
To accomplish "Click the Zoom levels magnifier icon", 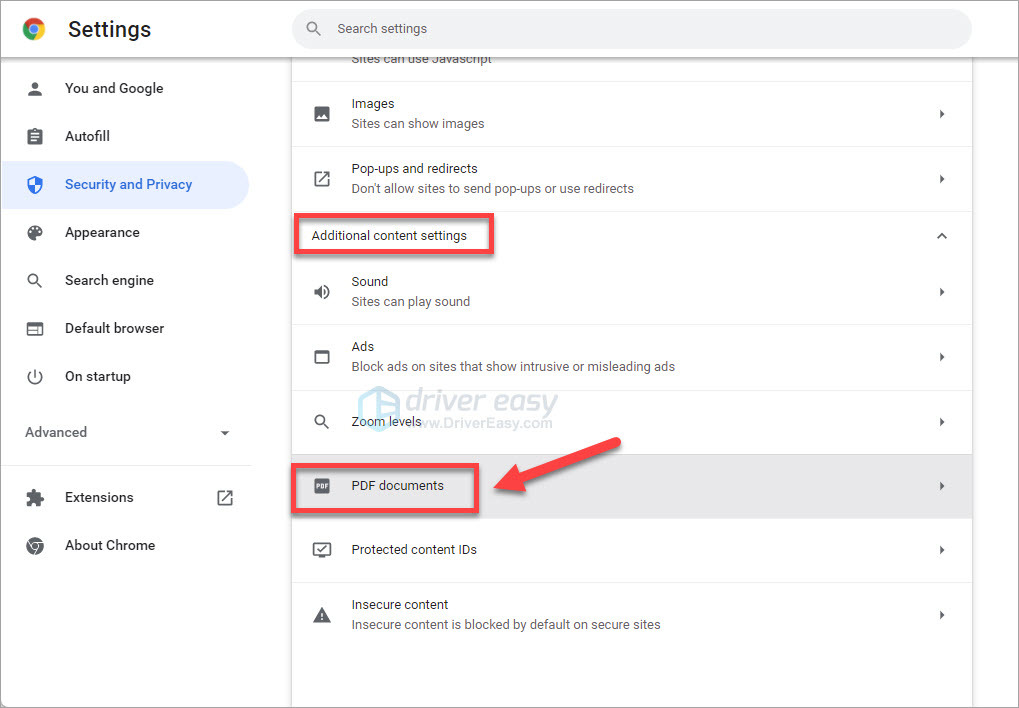I will [321, 421].
